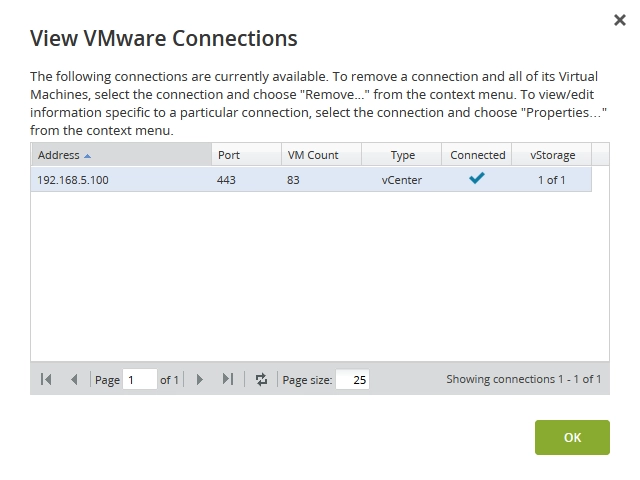Click the vCenter type cell
Viewport: 640px width, 480px height.
[402, 180]
